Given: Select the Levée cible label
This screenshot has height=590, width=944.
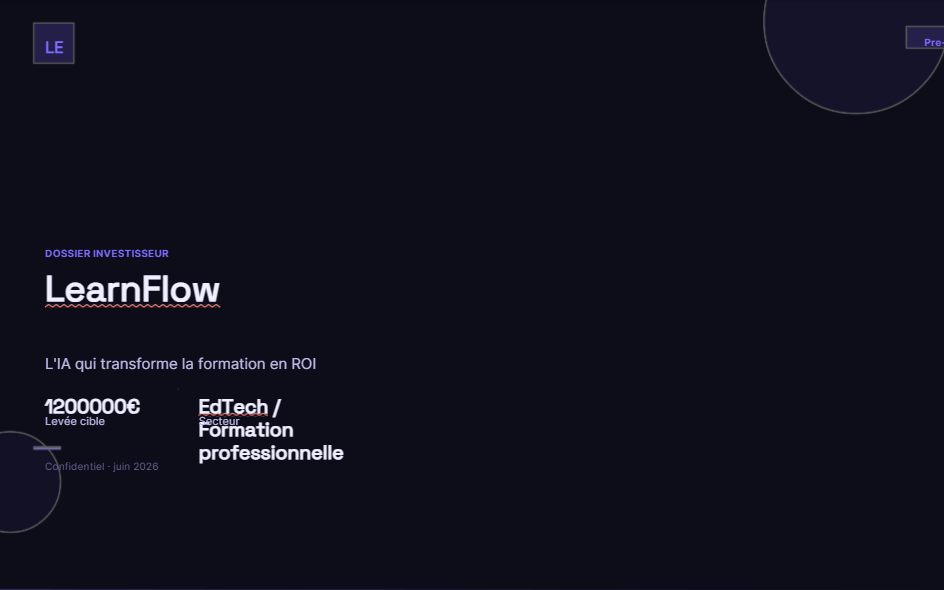Looking at the screenshot, I should (x=75, y=421).
